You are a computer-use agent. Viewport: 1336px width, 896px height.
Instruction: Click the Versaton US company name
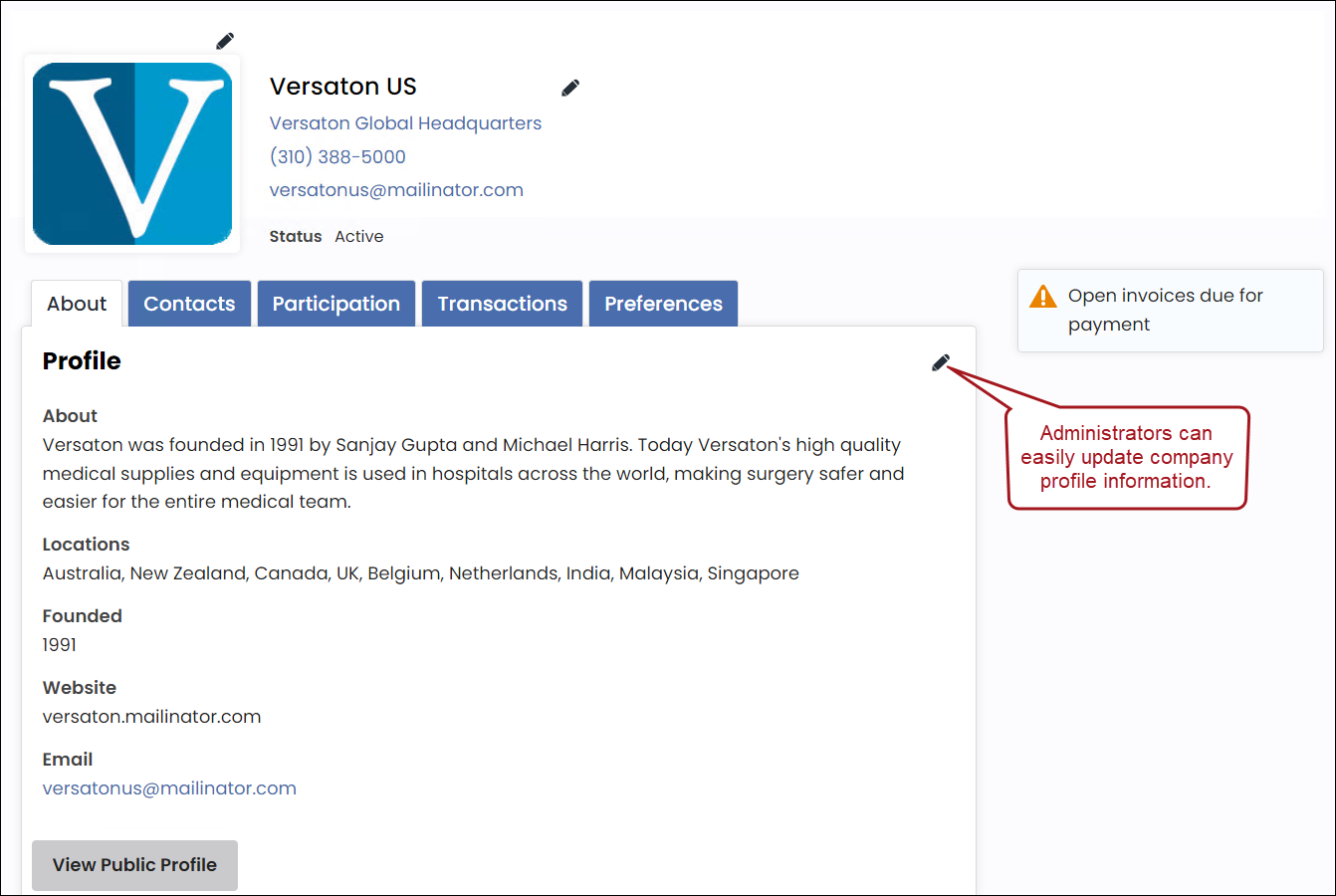click(343, 87)
